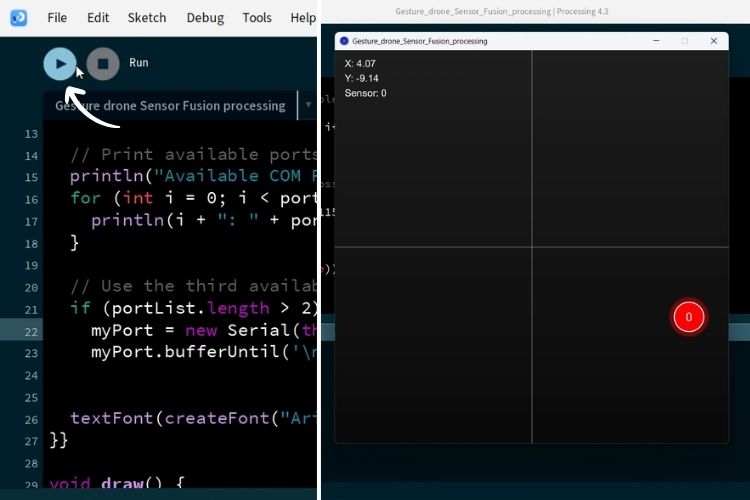The height and width of the screenshot is (500, 750).
Task: Click the Processing app logo icon
Action: (x=18, y=17)
